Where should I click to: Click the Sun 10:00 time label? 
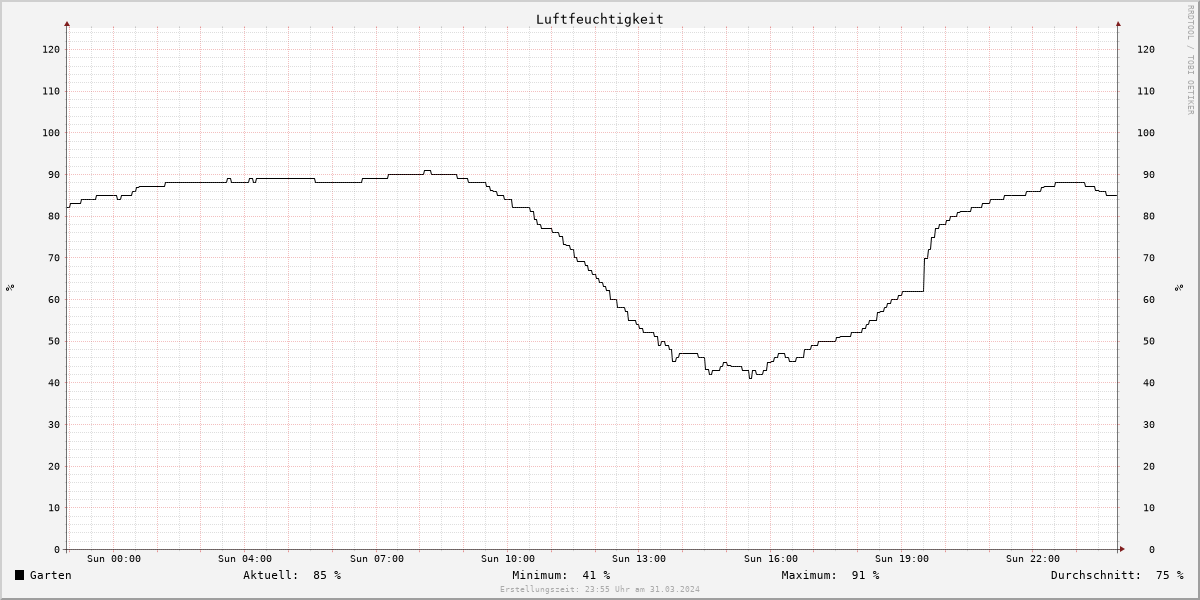point(508,559)
